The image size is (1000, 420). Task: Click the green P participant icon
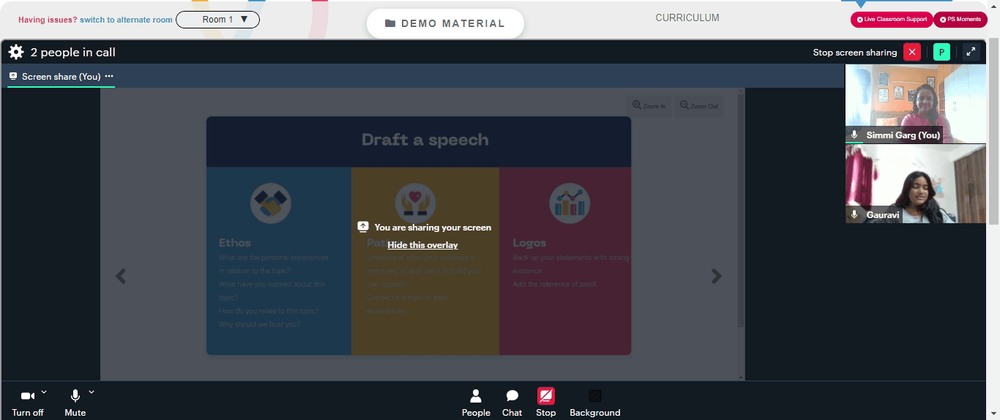pos(941,52)
